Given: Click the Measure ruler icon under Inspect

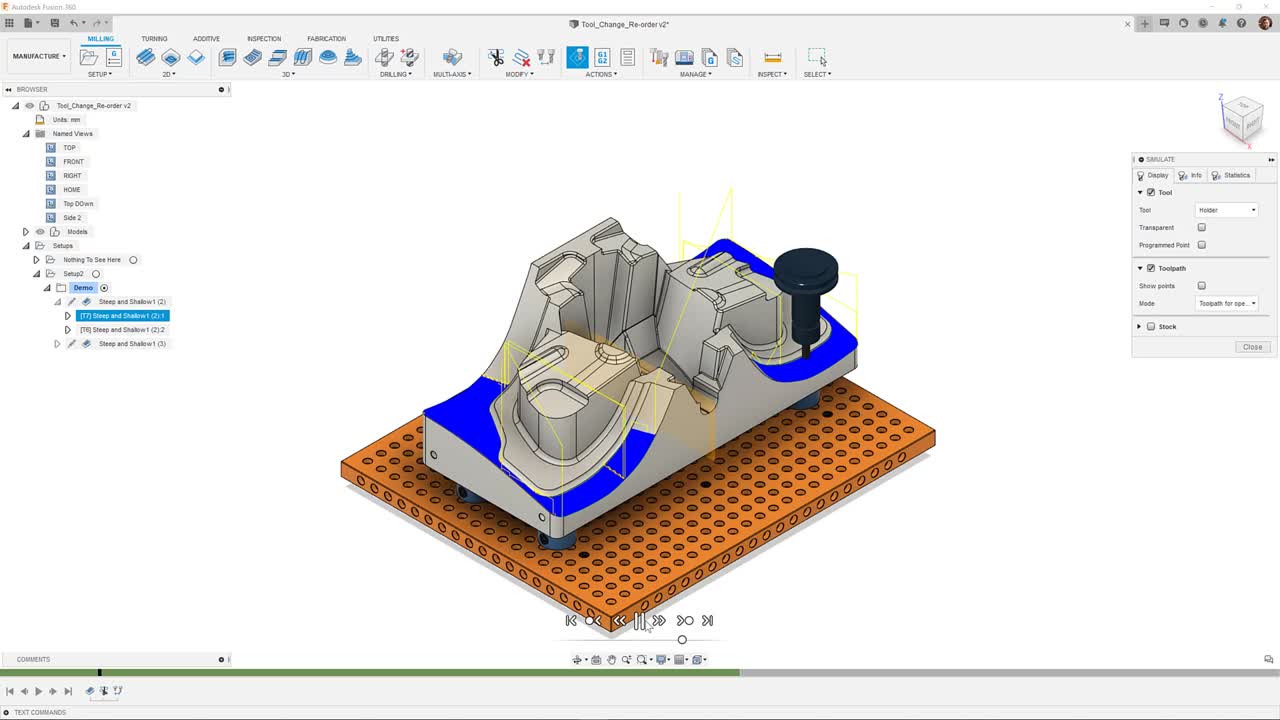Looking at the screenshot, I should [x=772, y=58].
